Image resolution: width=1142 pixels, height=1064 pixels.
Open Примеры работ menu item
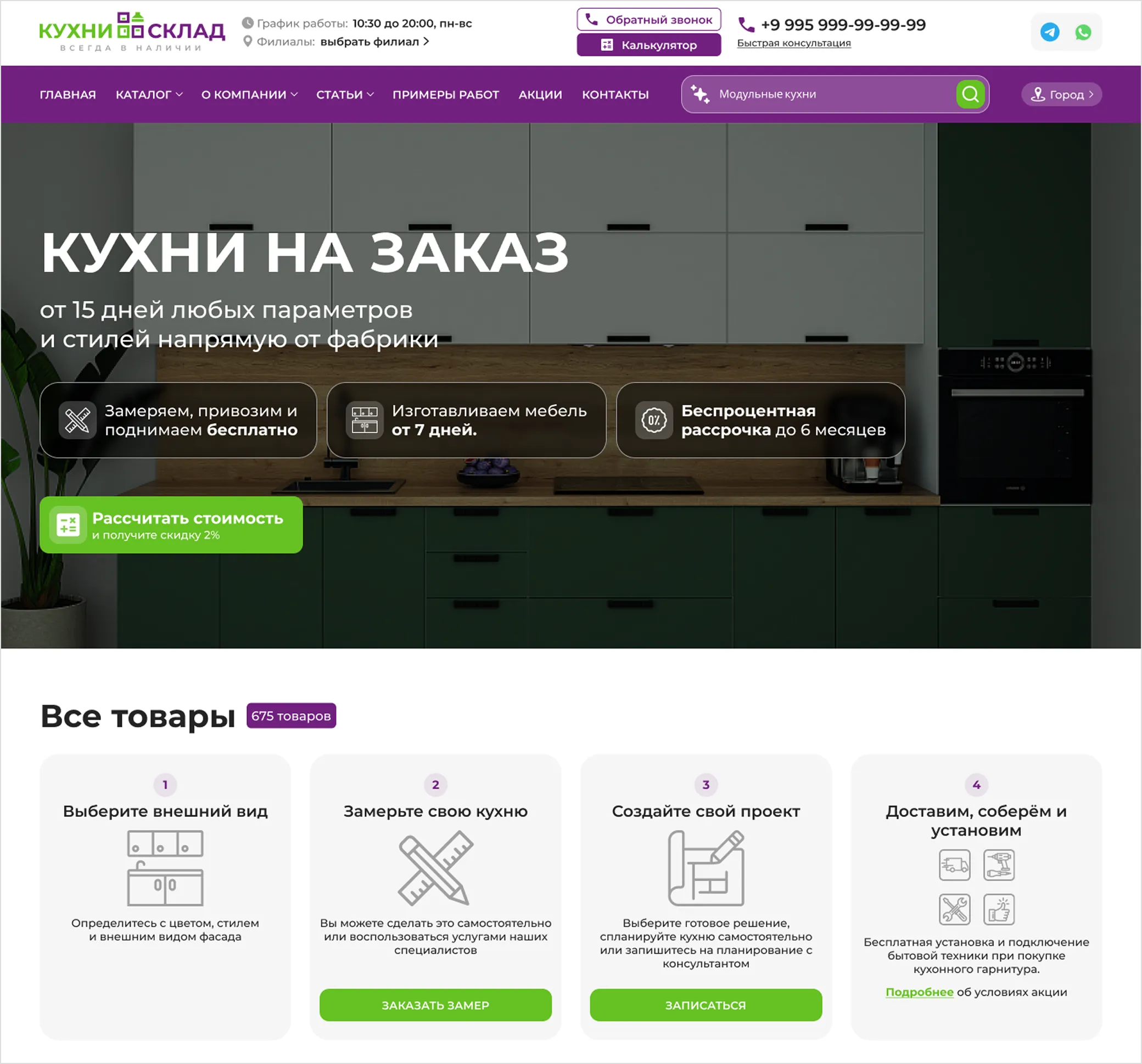446,95
